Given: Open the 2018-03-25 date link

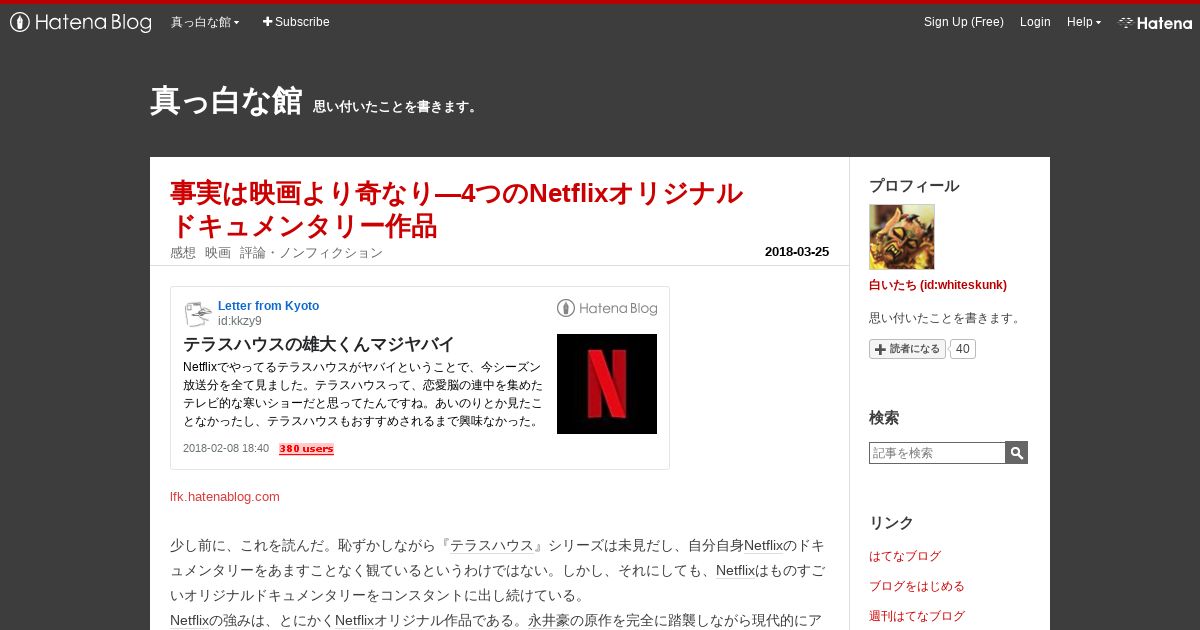Looking at the screenshot, I should [796, 252].
